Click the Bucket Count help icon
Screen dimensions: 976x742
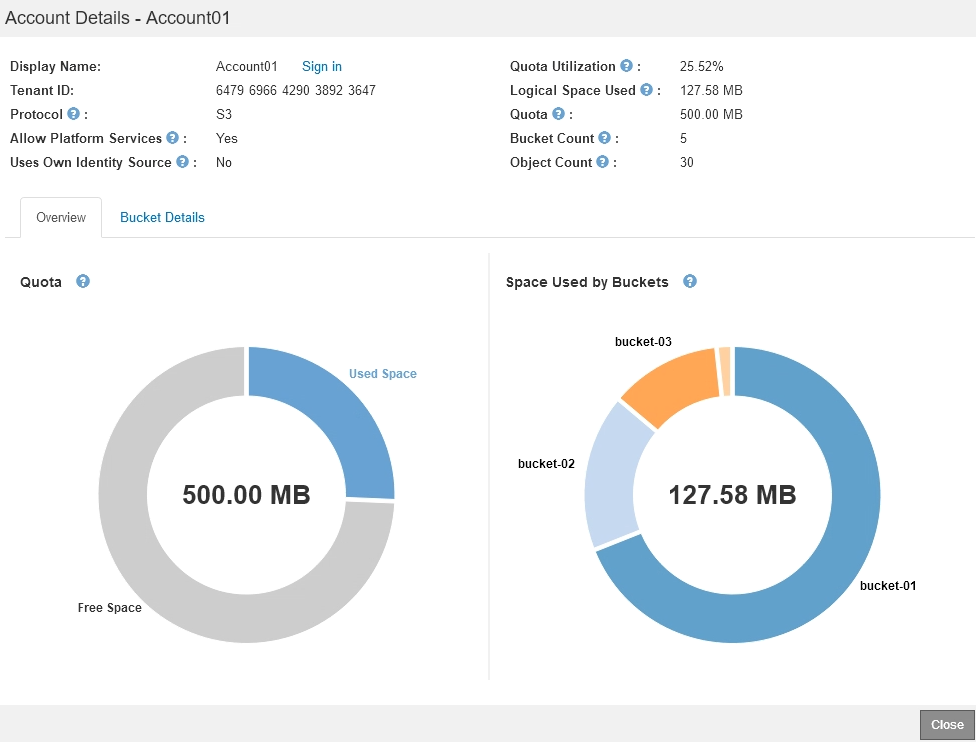click(605, 138)
